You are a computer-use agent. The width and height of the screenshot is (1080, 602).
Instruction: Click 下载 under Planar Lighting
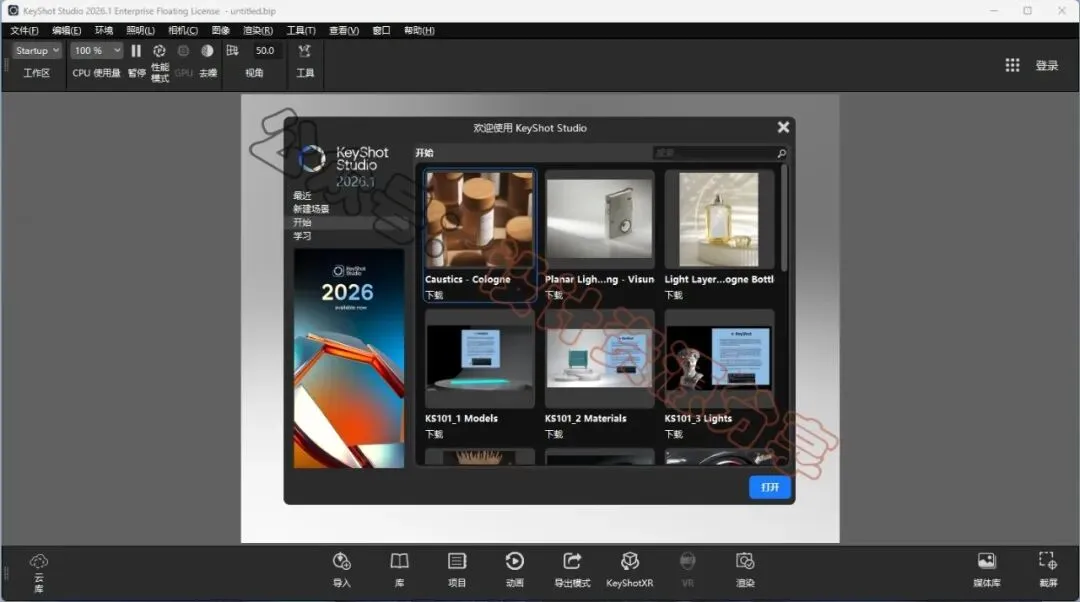(x=554, y=295)
